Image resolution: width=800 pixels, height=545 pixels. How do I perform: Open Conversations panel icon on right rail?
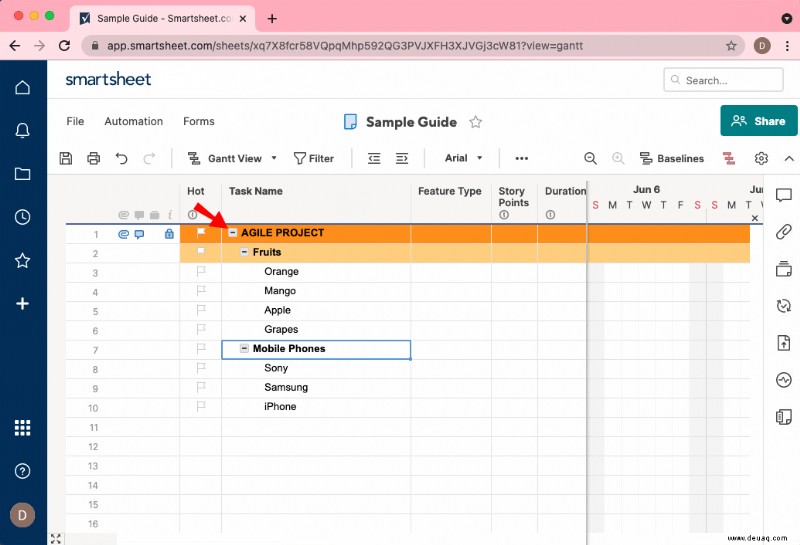[x=784, y=195]
